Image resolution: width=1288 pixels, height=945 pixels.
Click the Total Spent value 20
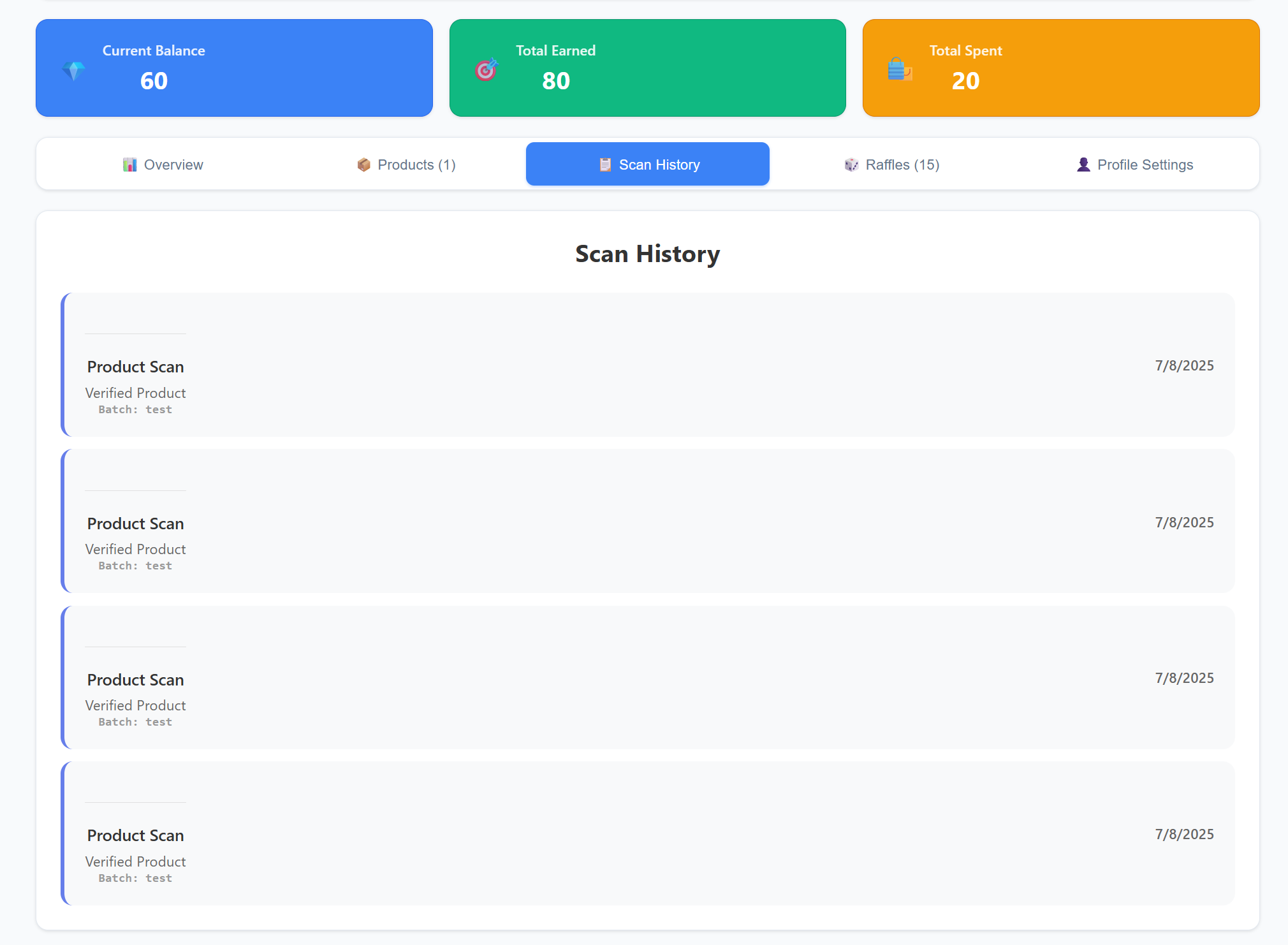coord(965,81)
